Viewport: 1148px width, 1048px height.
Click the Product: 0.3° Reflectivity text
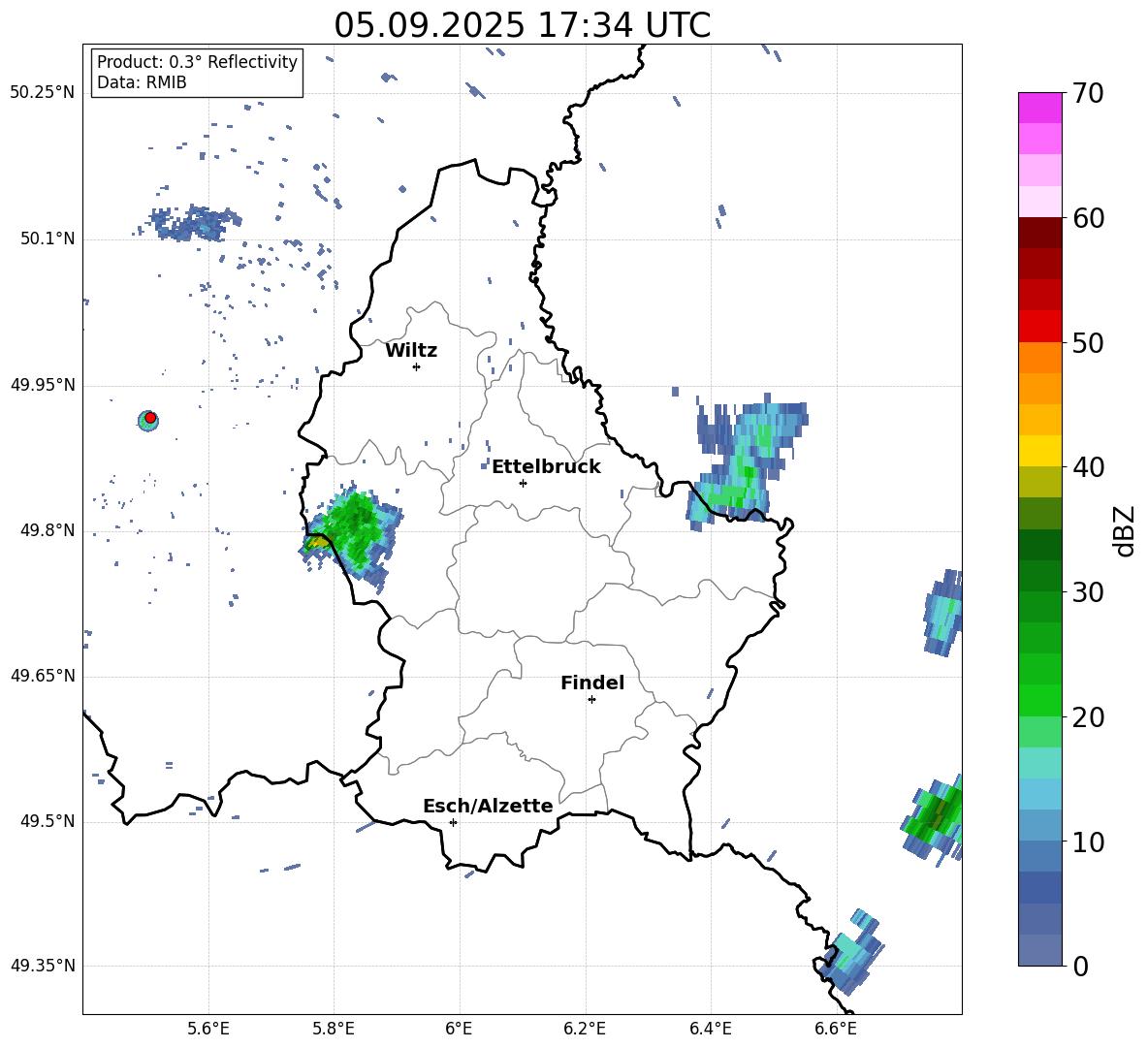(x=197, y=61)
